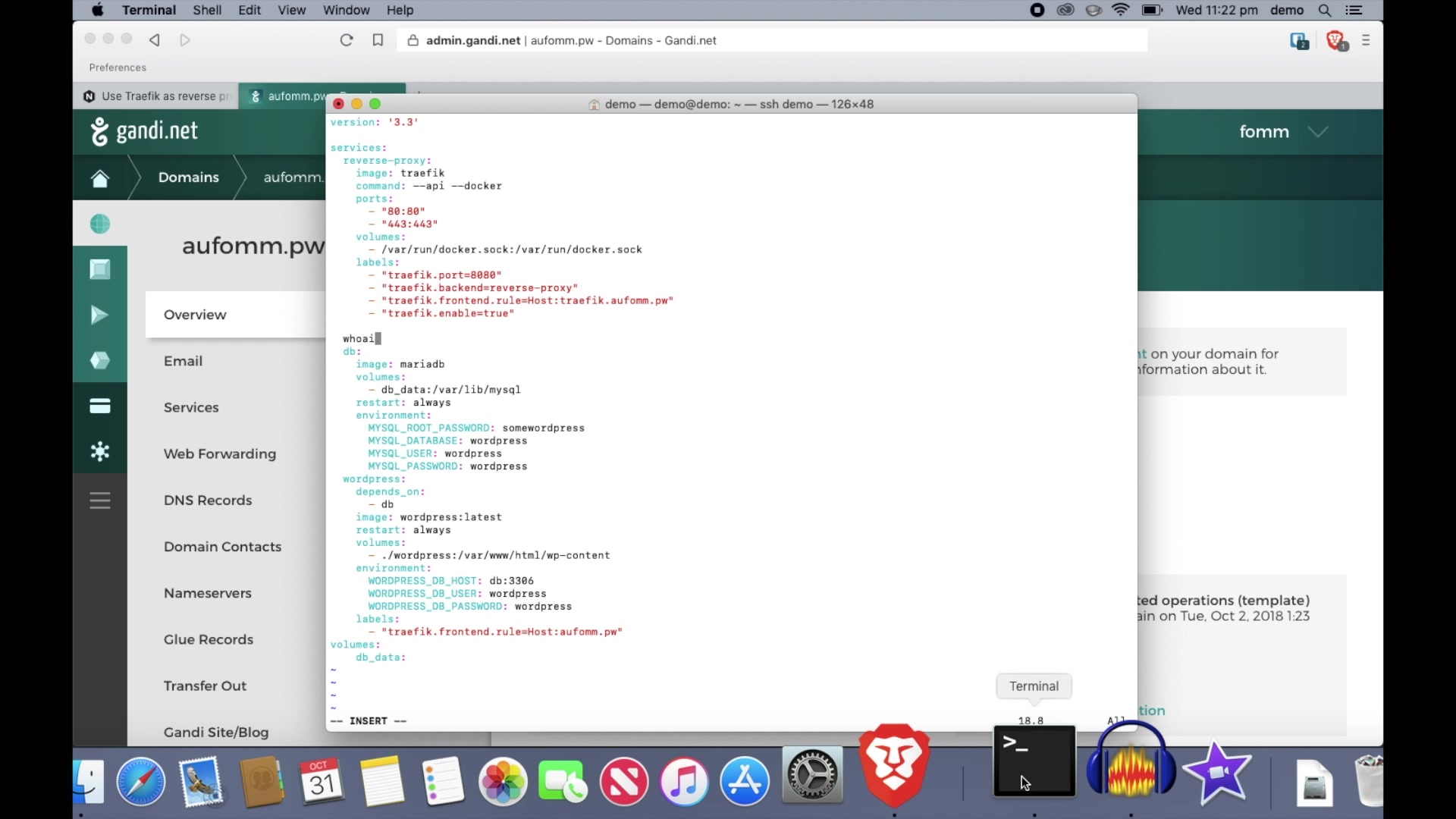Viewport: 1456px width, 819px height.
Task: Click the play-arrow sidebar icon
Action: click(x=100, y=315)
